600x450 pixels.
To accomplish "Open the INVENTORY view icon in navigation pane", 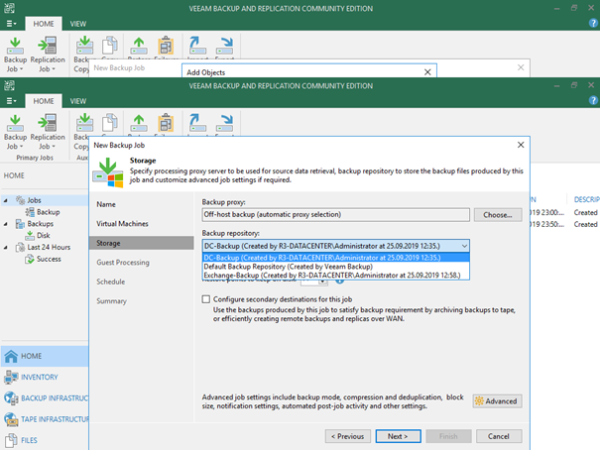I will pyautogui.click(x=11, y=377).
